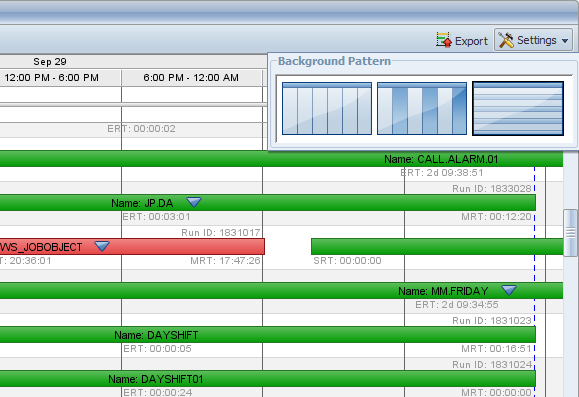The width and height of the screenshot is (579, 397).
Task: Click the green bar with SRT: 00:00:00
Action: click(437, 246)
